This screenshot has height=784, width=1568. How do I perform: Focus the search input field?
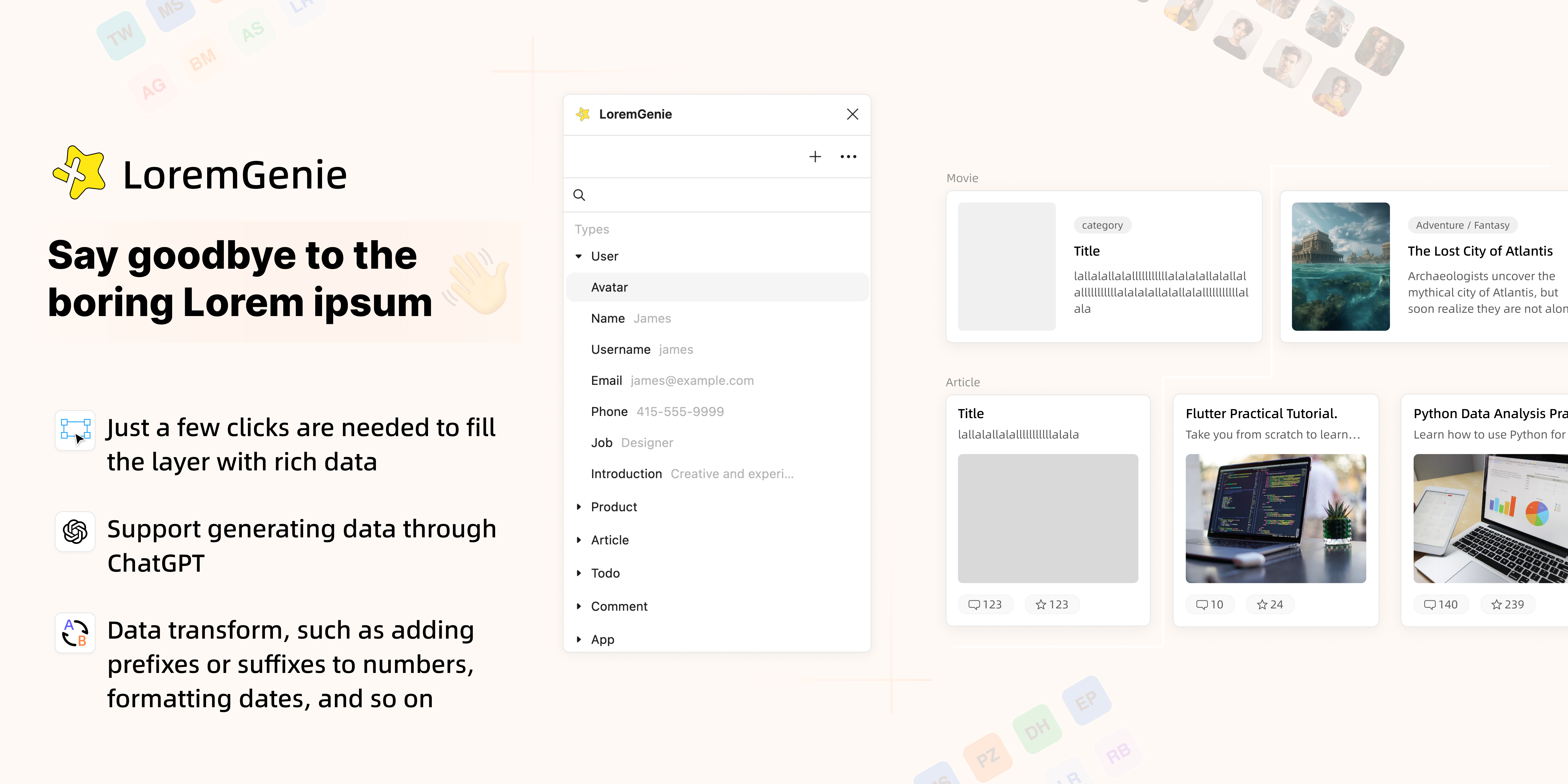coord(717,195)
